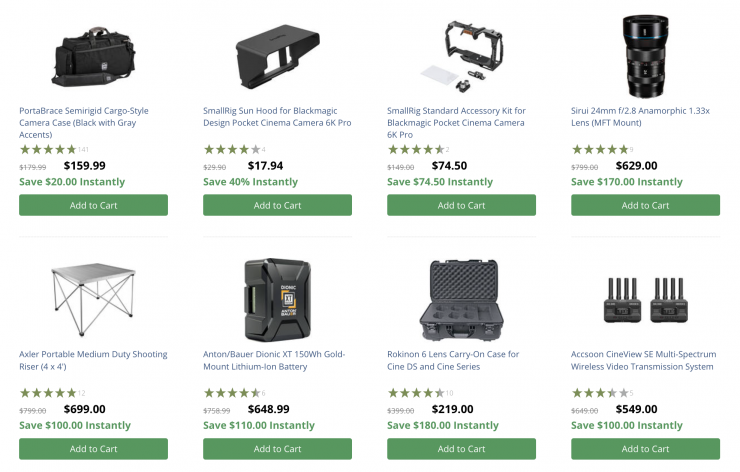Screen dimensions: 740x472
Task: Add the $629.00 Sirui lens to cart
Action: [645, 205]
